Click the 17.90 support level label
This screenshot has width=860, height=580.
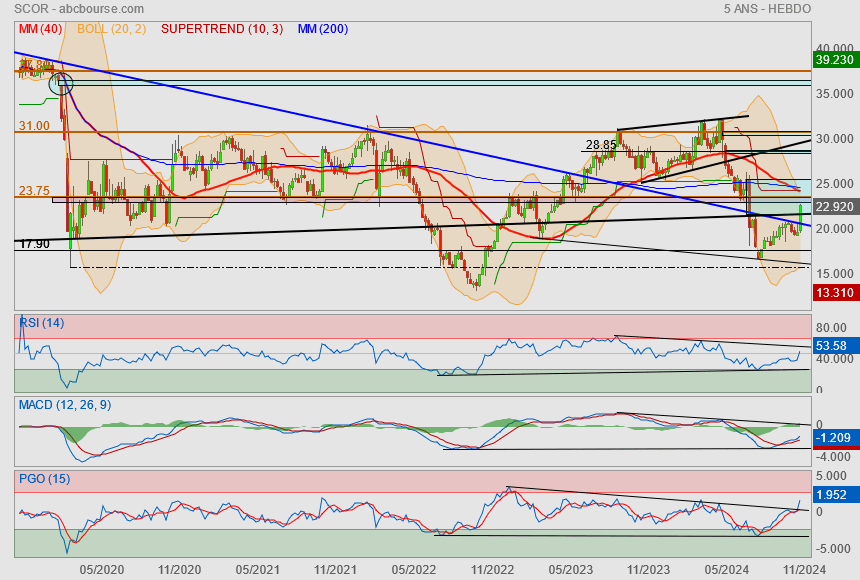[x=34, y=244]
